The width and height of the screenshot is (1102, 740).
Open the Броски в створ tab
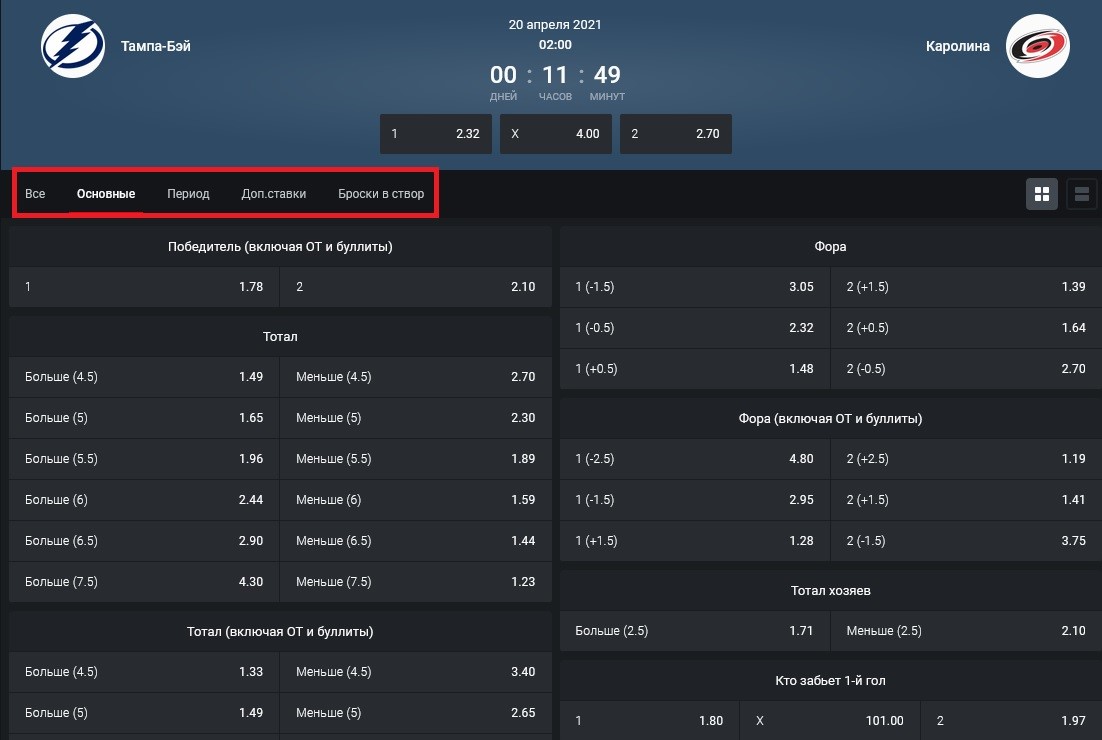click(x=380, y=194)
